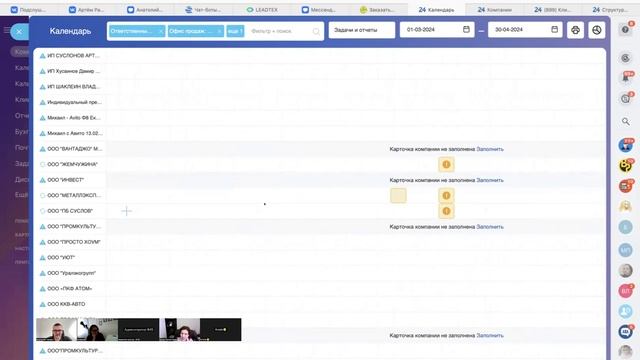Select the ООО ККВ-АВТО row
This screenshot has height=360, width=640.
click(66, 304)
